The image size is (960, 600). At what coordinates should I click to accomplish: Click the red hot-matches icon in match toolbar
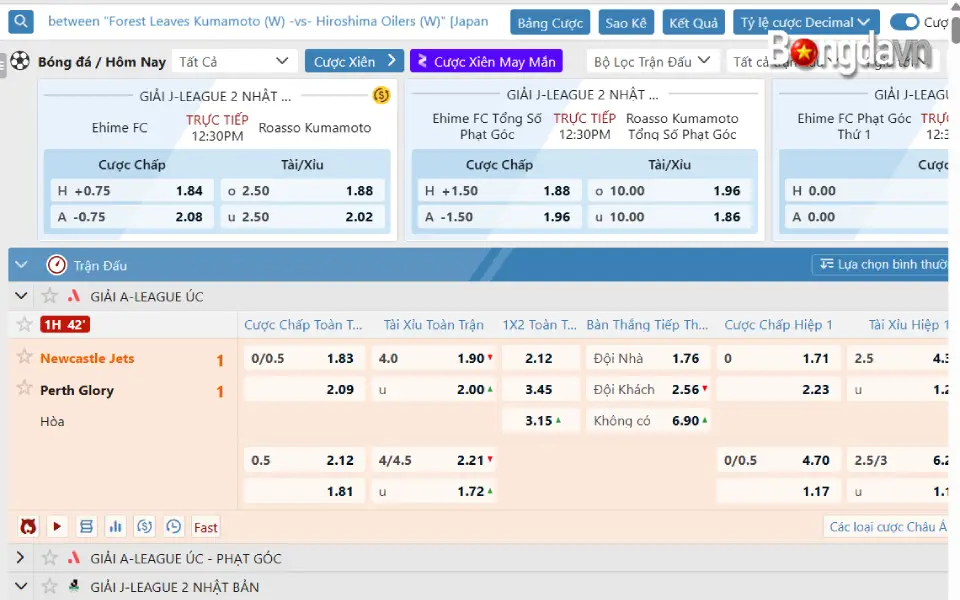point(28,526)
